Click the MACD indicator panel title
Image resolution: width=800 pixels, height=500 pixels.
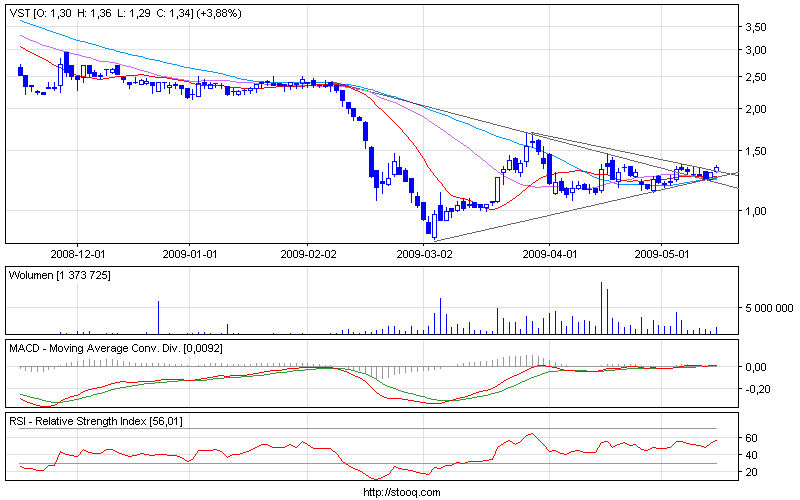pyautogui.click(x=125, y=347)
